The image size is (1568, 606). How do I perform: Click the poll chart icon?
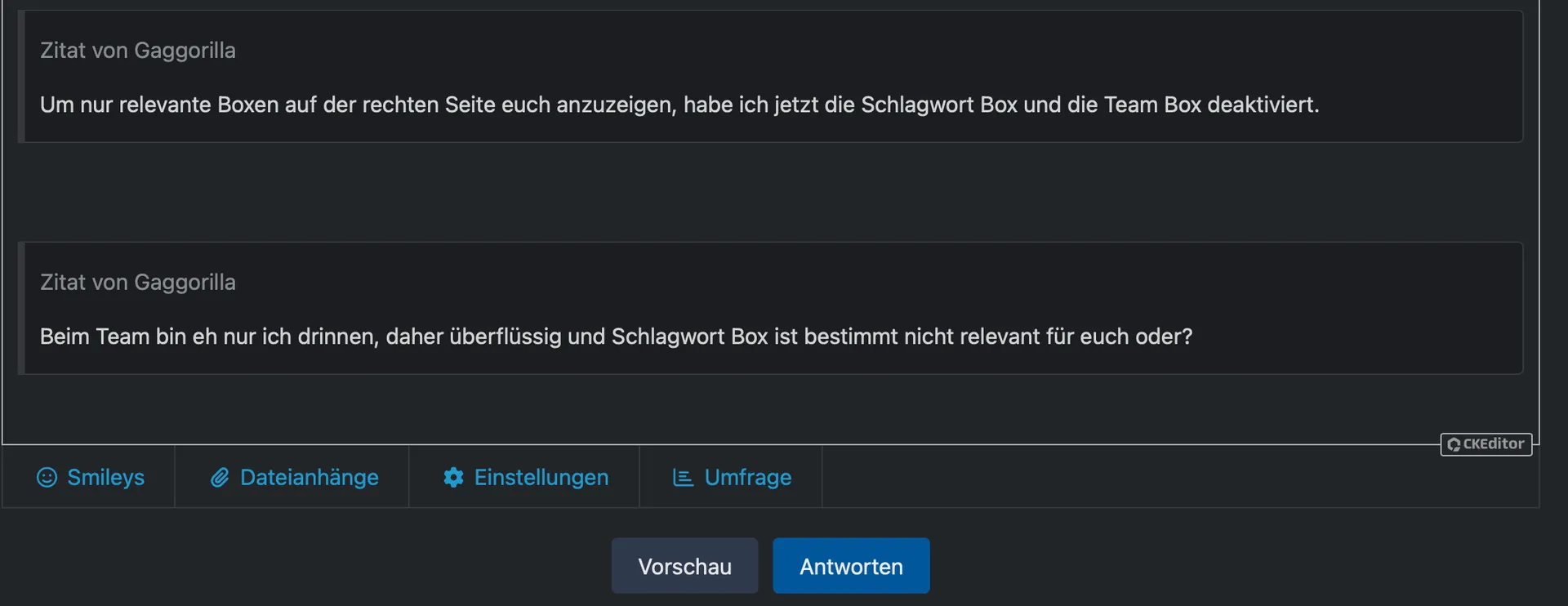tap(683, 477)
